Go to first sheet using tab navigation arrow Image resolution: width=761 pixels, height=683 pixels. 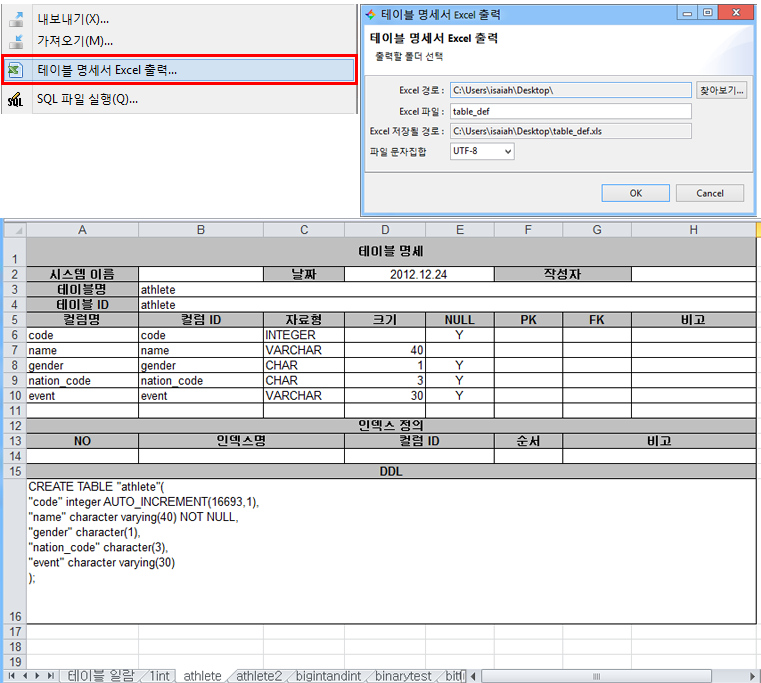pos(11,676)
